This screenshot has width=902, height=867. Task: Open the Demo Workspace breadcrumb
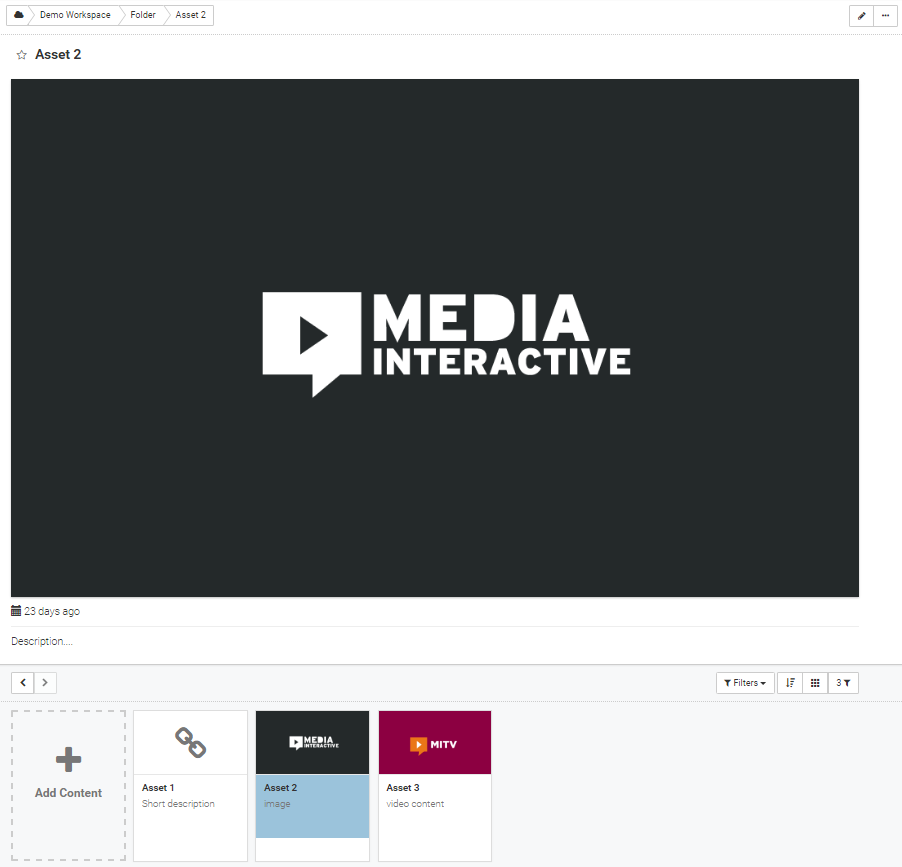[x=75, y=15]
